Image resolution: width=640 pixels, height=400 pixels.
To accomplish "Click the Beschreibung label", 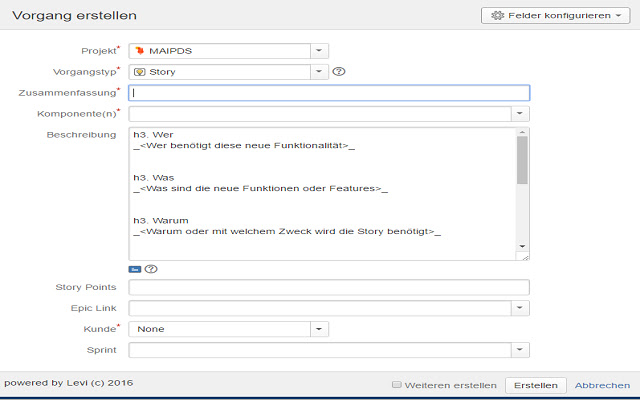I will [x=81, y=135].
